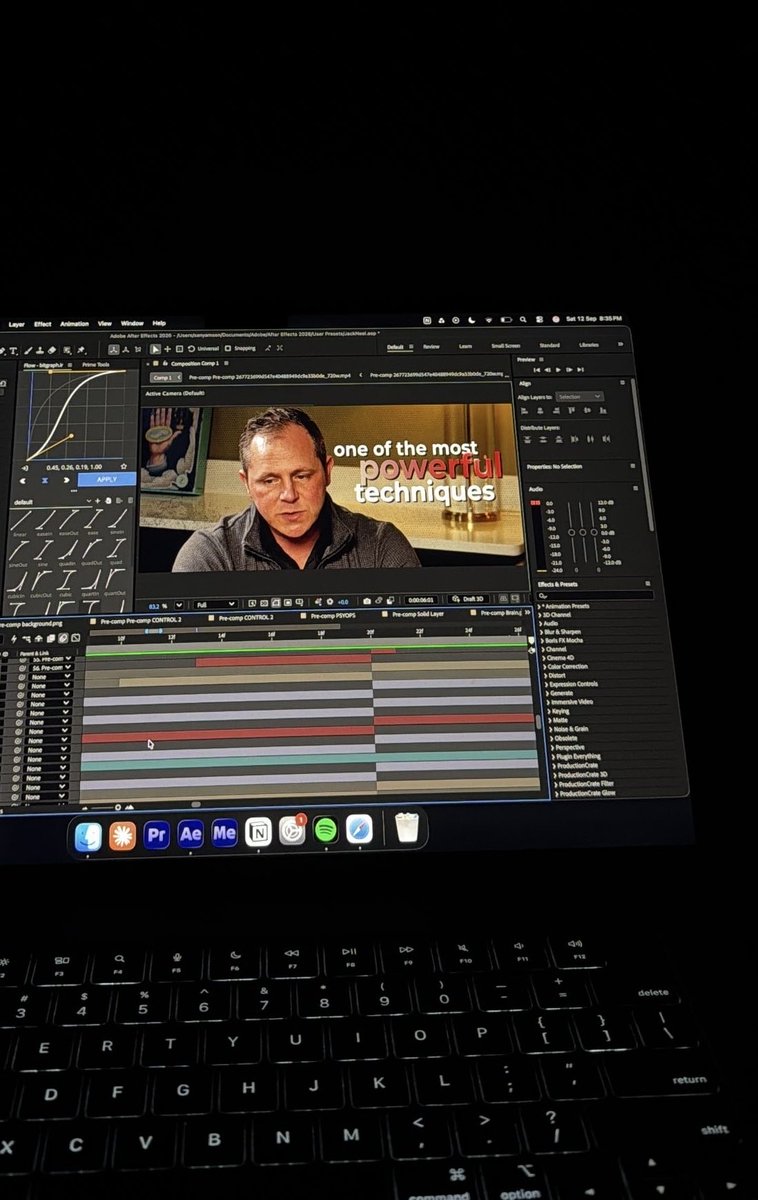Select the 'linear' easing preset in Flow
This screenshot has width=758, height=1200.
point(21,522)
